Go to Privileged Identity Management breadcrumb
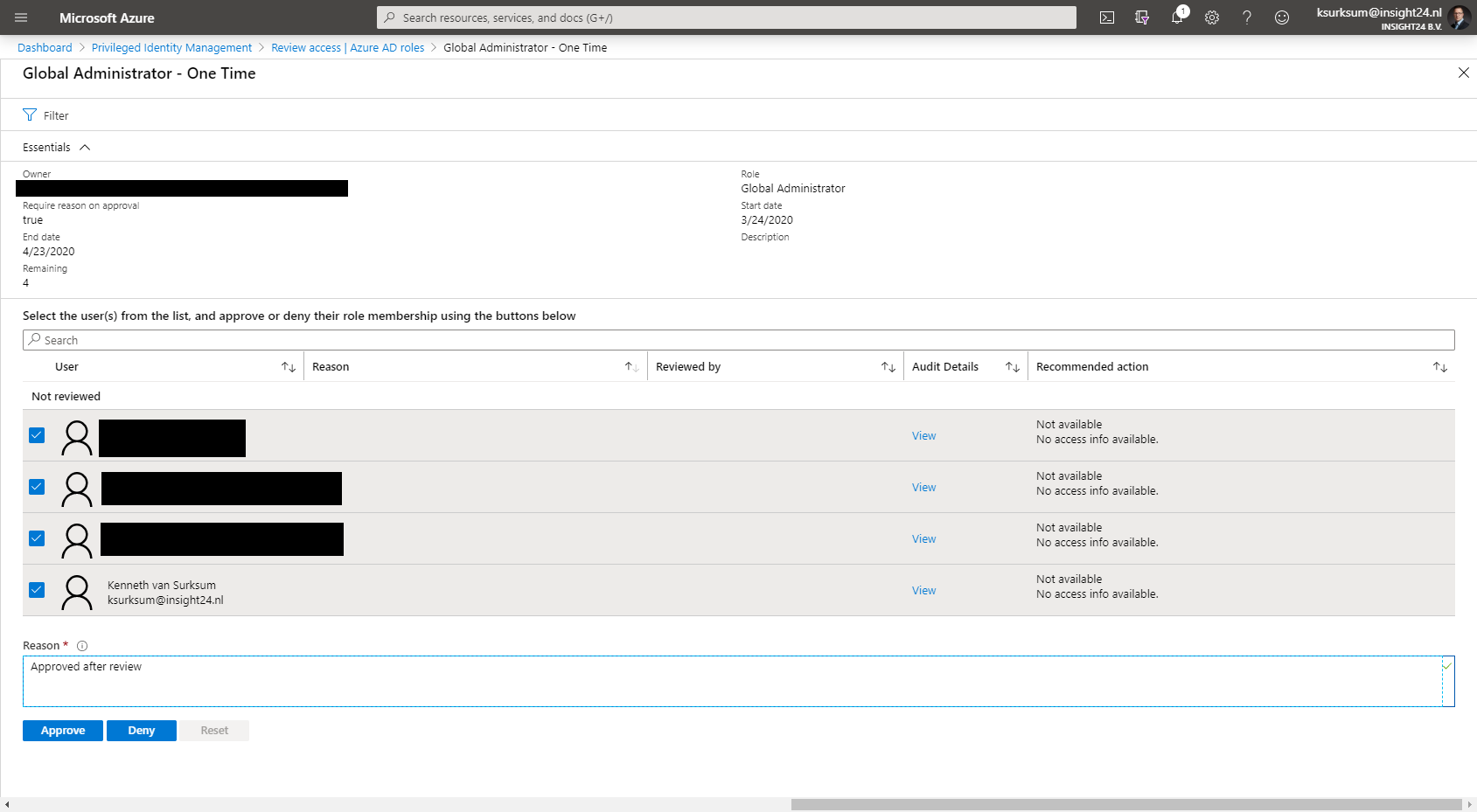 click(171, 48)
